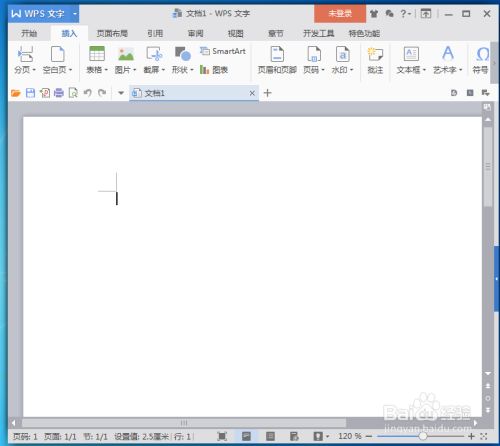Screen dimensions: 500x446
Task: Switch to page layout view in status bar
Action: click(x=246, y=436)
